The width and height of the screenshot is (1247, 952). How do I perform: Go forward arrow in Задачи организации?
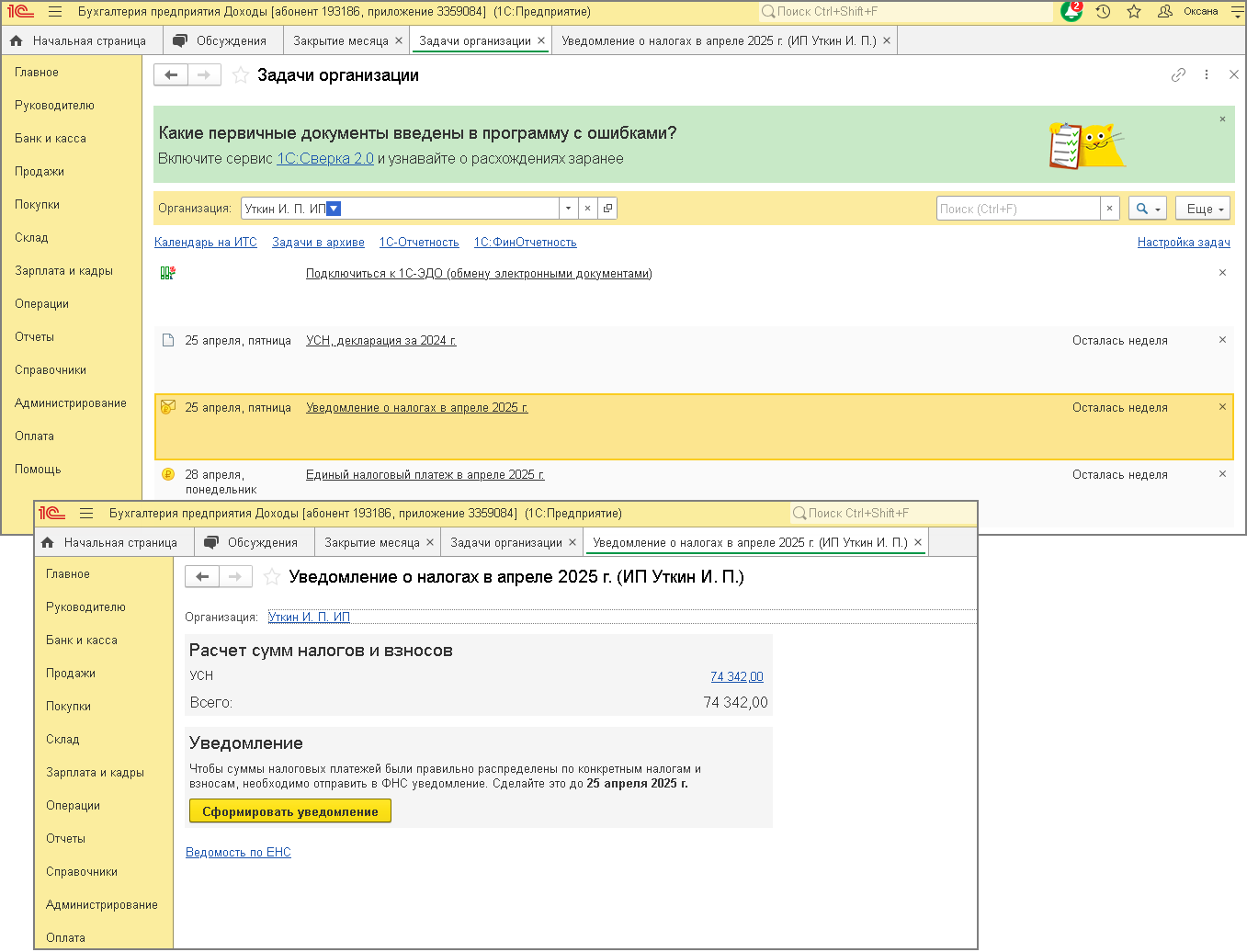[x=204, y=75]
